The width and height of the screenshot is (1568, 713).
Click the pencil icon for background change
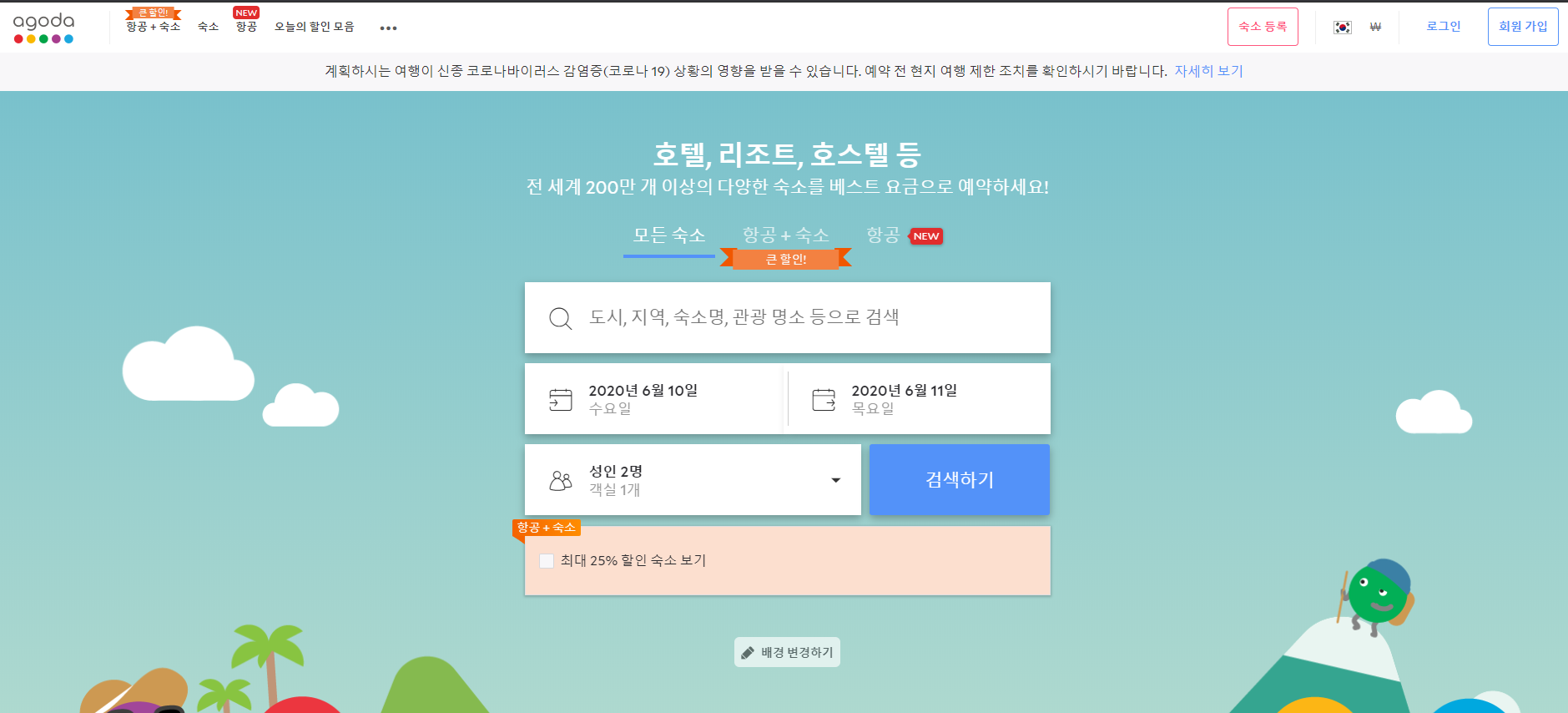pyautogui.click(x=748, y=653)
